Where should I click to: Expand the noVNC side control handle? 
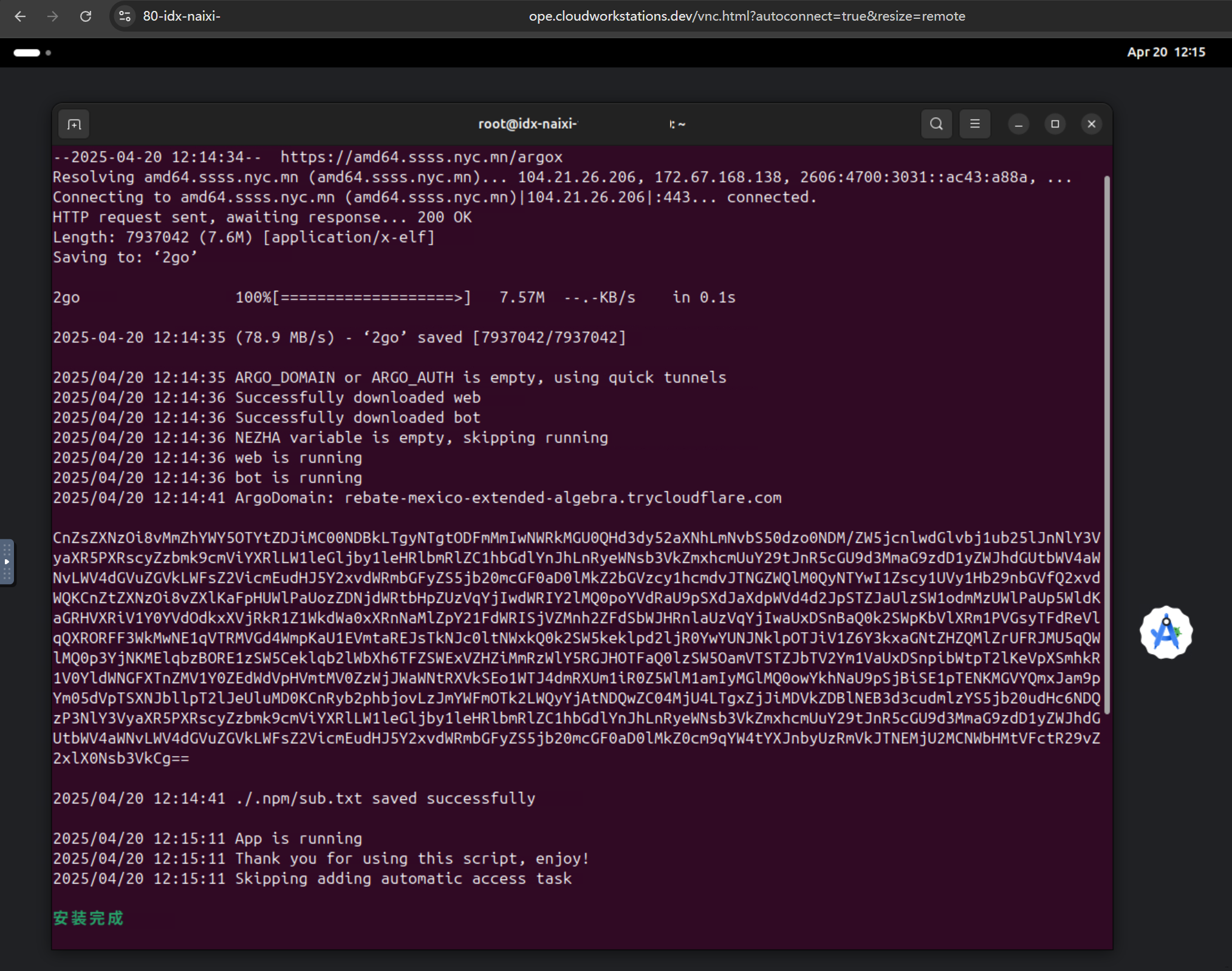(7, 562)
